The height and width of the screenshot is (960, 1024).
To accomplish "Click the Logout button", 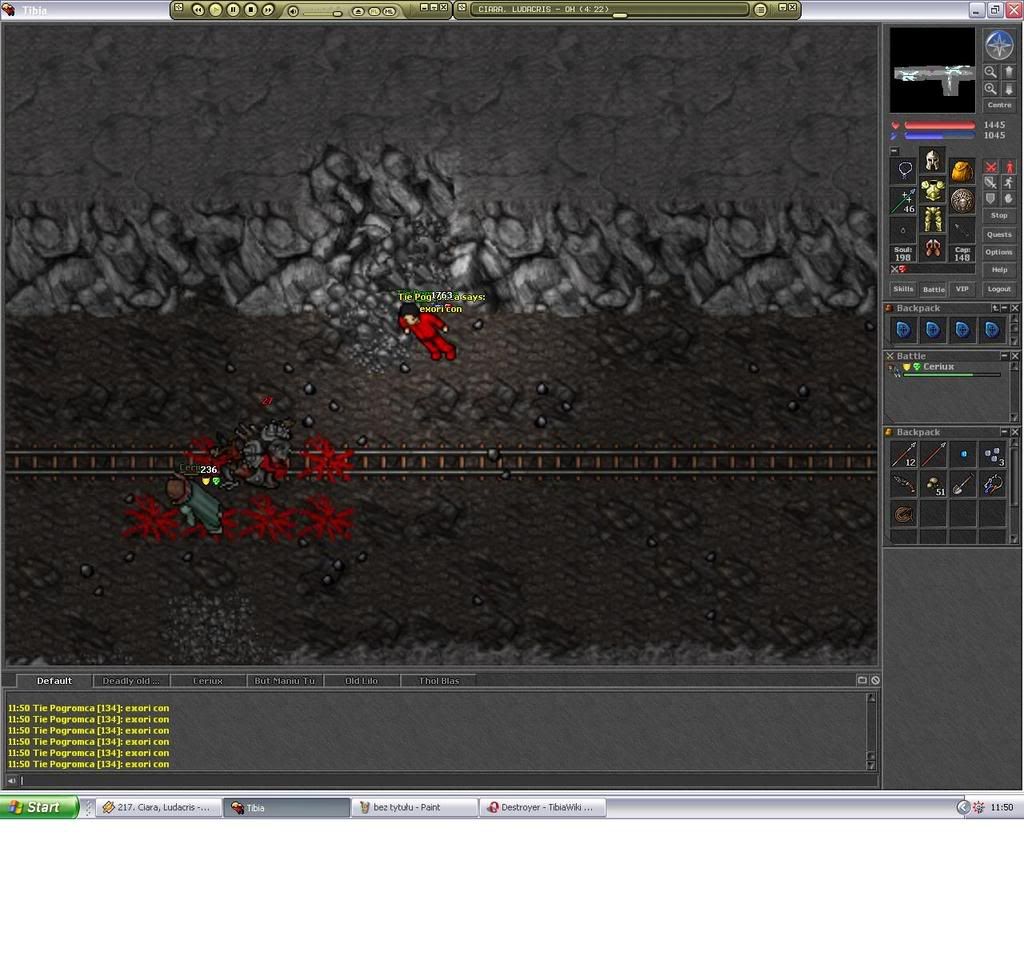I will 999,289.
